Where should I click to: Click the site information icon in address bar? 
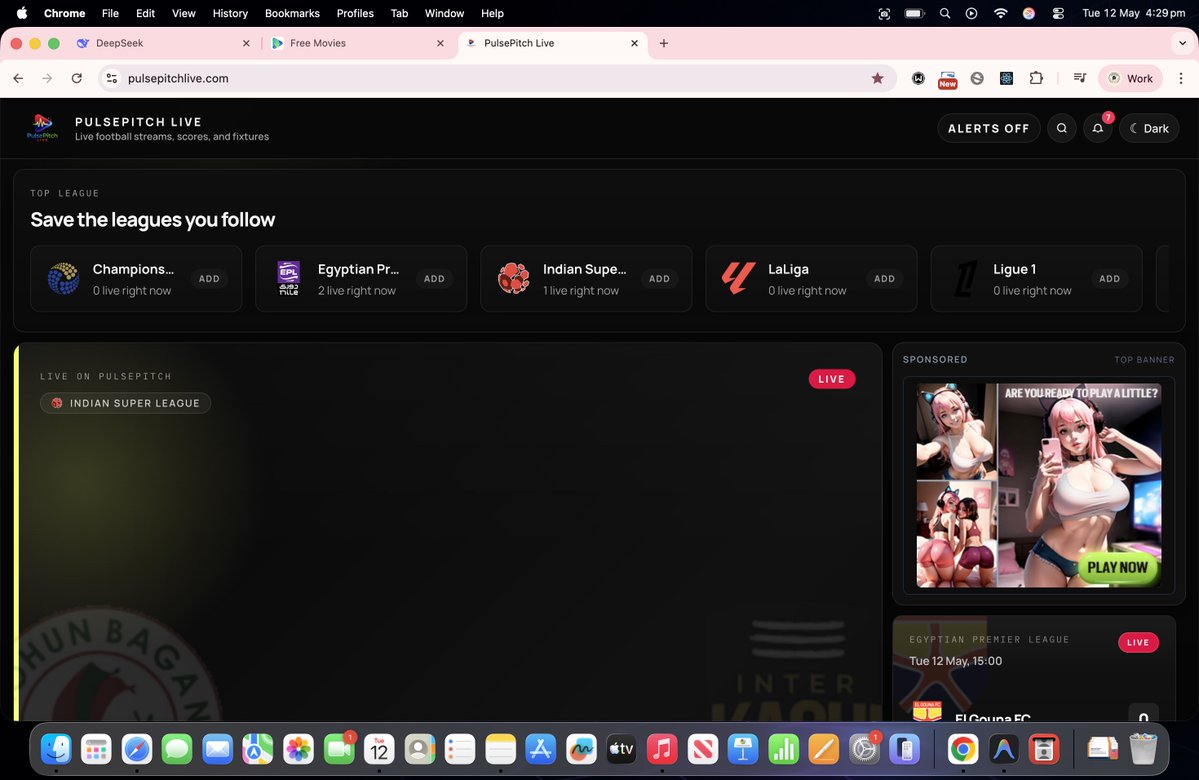tap(112, 78)
